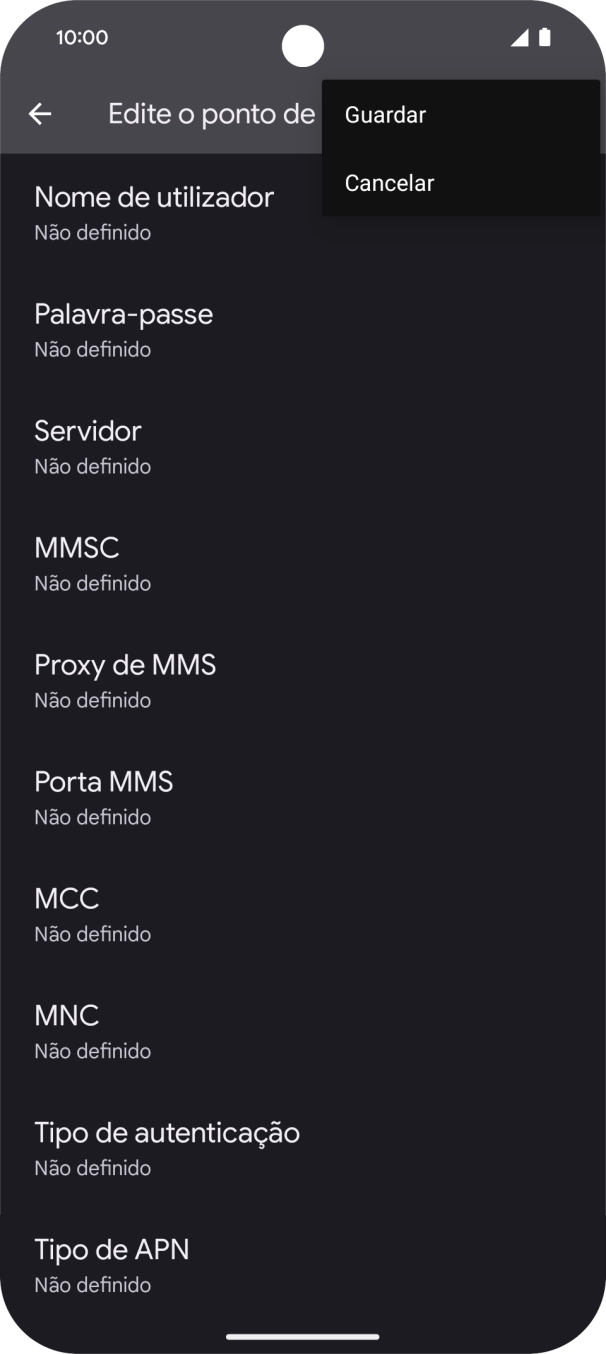The height and width of the screenshot is (1354, 606).
Task: Open the Palavra-passe setting
Action: click(x=124, y=327)
